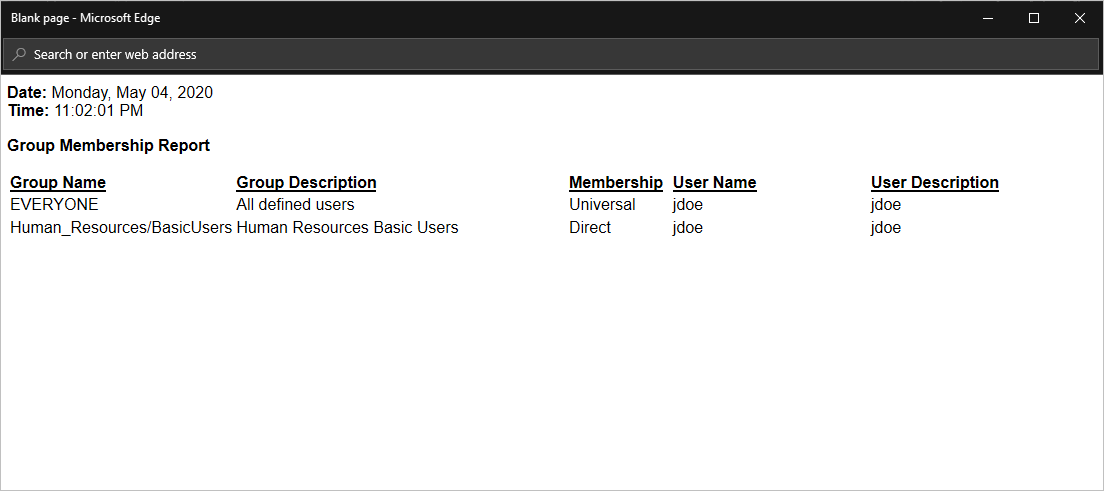Click the Group Name column header
This screenshot has height=491, width=1104.
point(58,182)
